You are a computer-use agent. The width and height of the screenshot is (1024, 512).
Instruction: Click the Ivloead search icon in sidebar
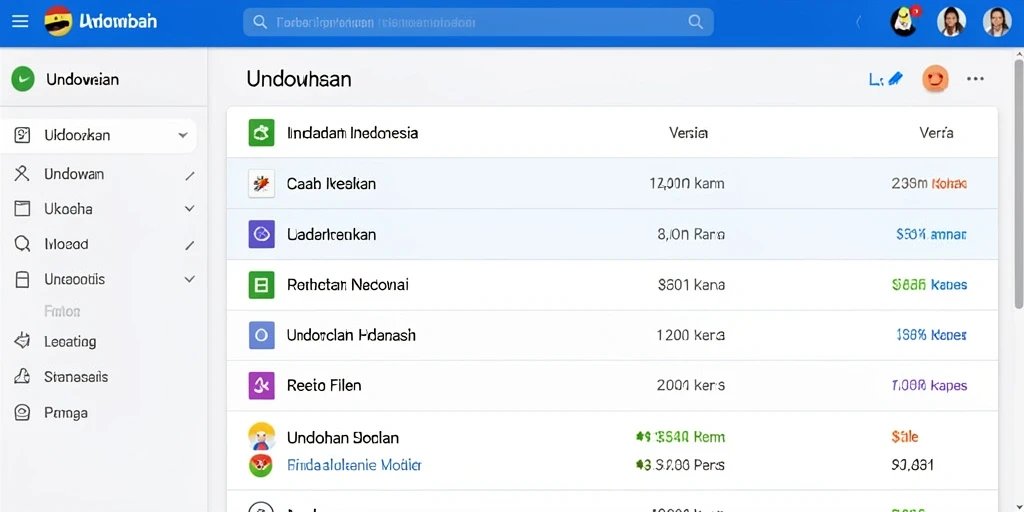pos(22,244)
